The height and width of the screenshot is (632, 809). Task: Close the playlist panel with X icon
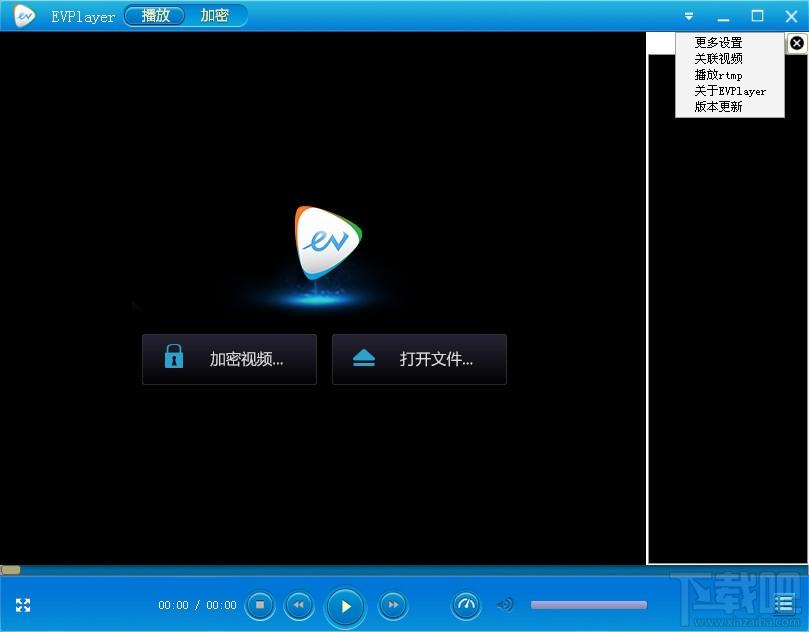click(797, 43)
